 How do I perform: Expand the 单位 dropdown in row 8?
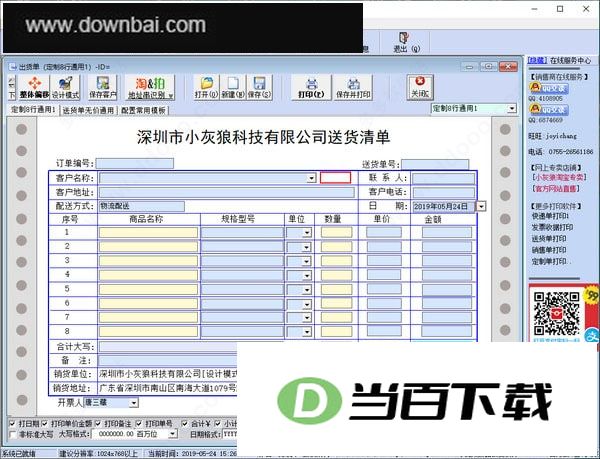click(307, 332)
